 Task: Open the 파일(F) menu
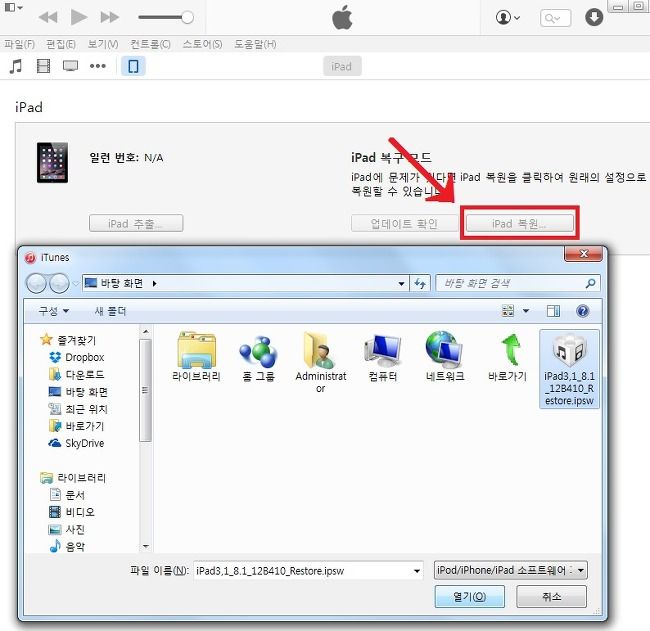pos(19,44)
